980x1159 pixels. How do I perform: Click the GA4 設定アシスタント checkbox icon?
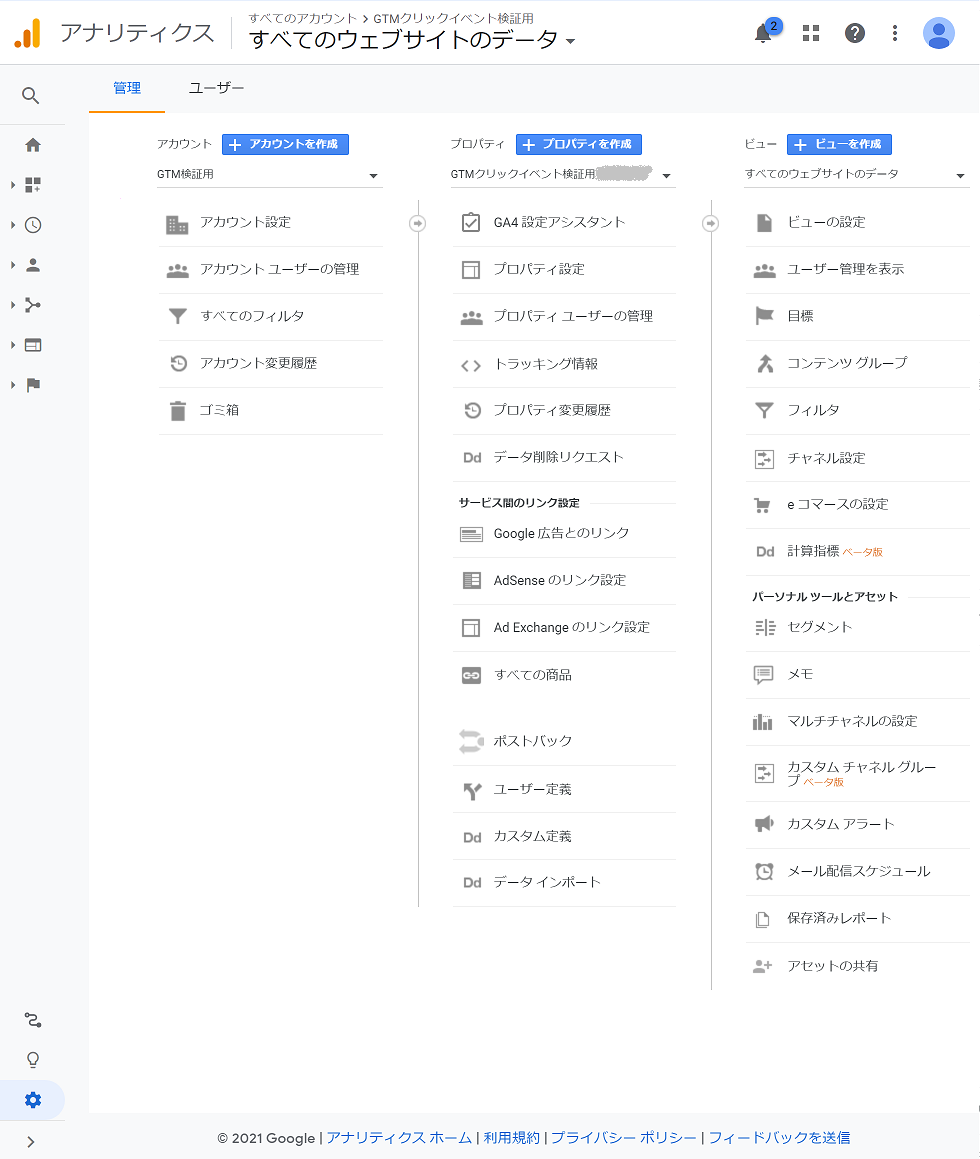471,222
